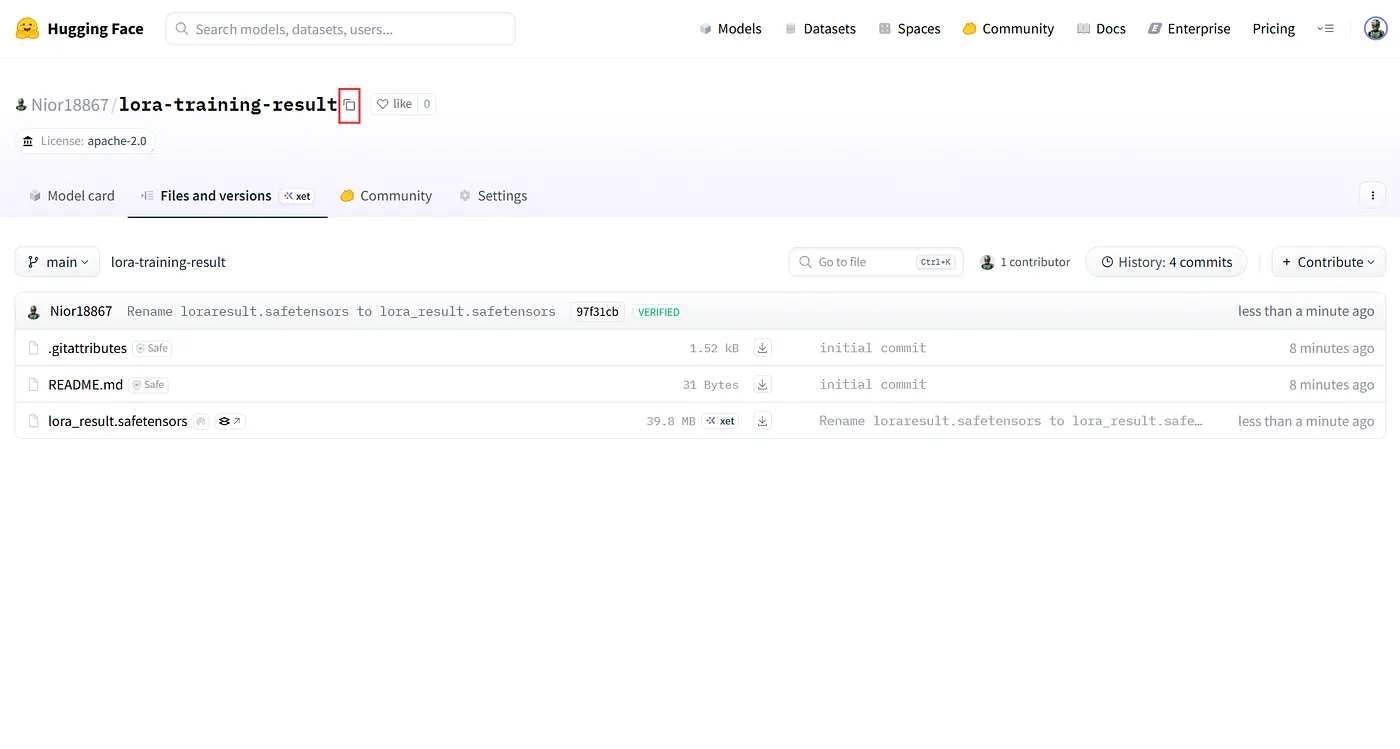Open the user profile avatar menu
This screenshot has height=749, width=1400.
tap(1375, 29)
